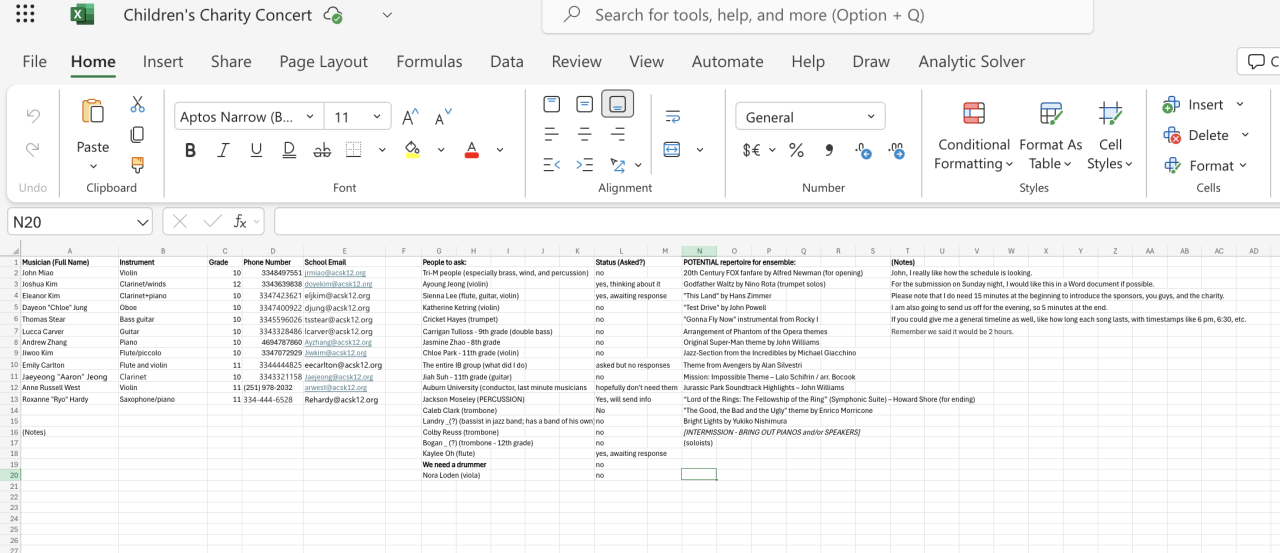Toggle Underline formatting
This screenshot has width=1280, height=553.
coord(256,150)
